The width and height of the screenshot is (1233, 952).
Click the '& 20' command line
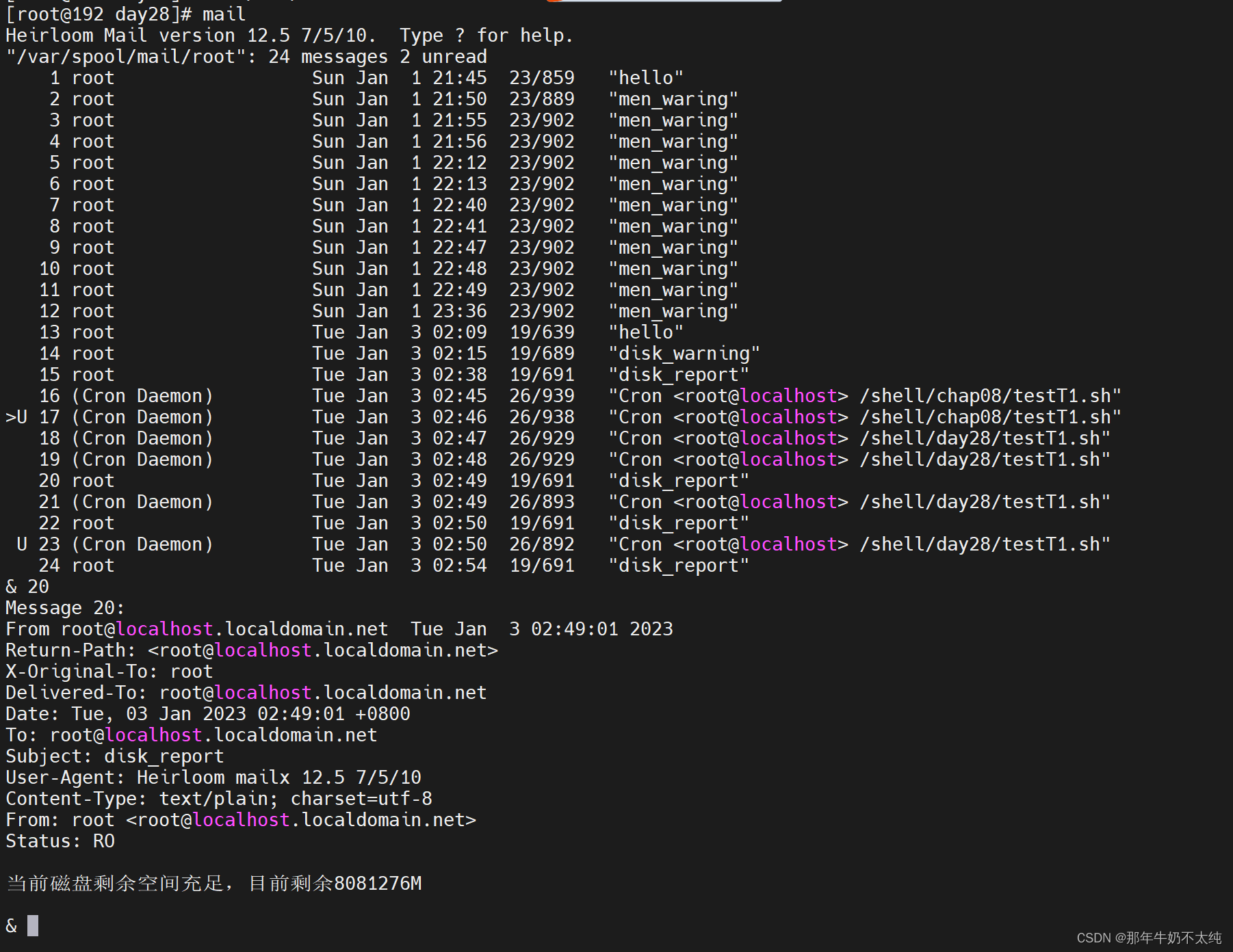point(27,587)
